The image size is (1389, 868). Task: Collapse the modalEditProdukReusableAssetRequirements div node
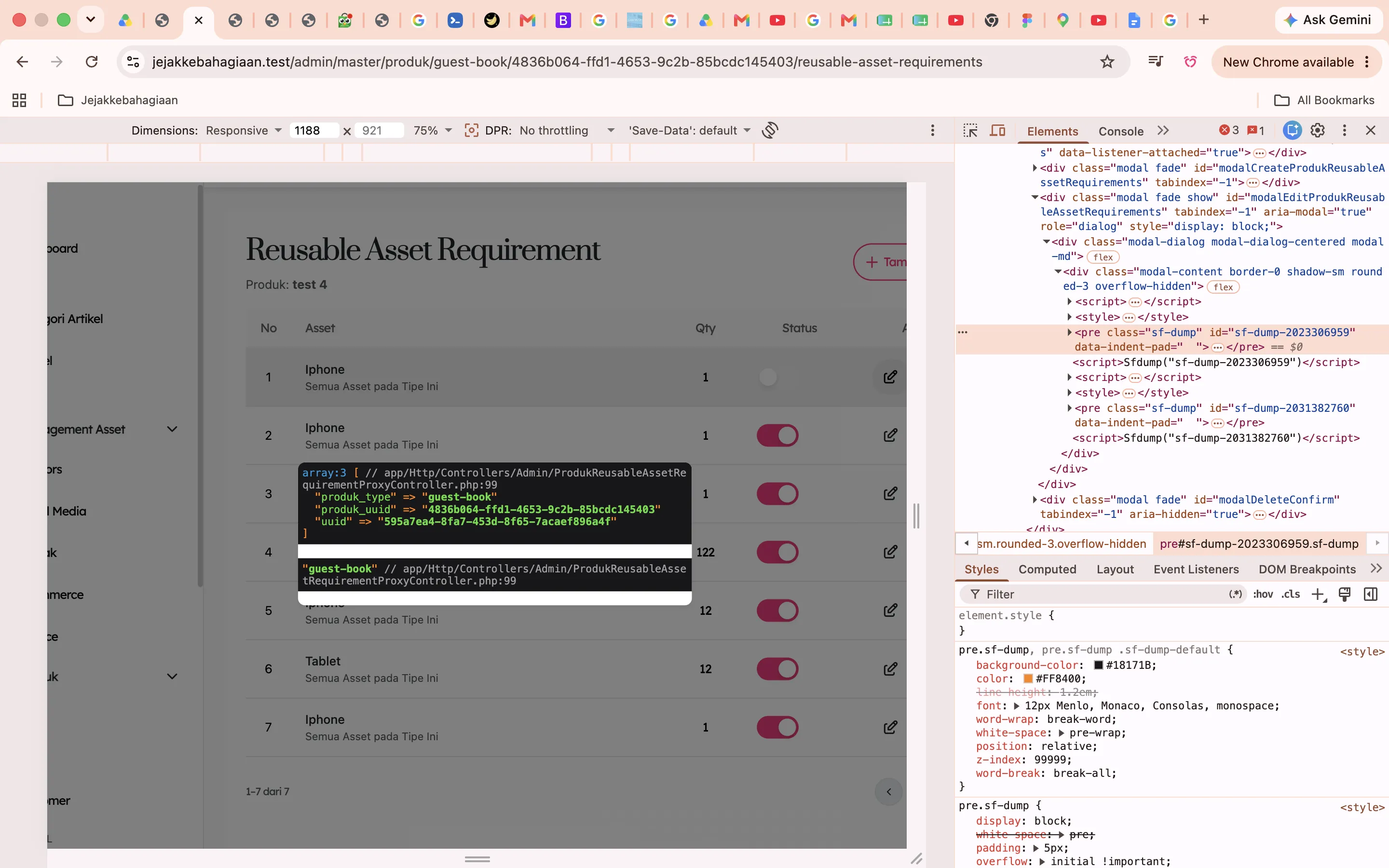coord(1035,198)
